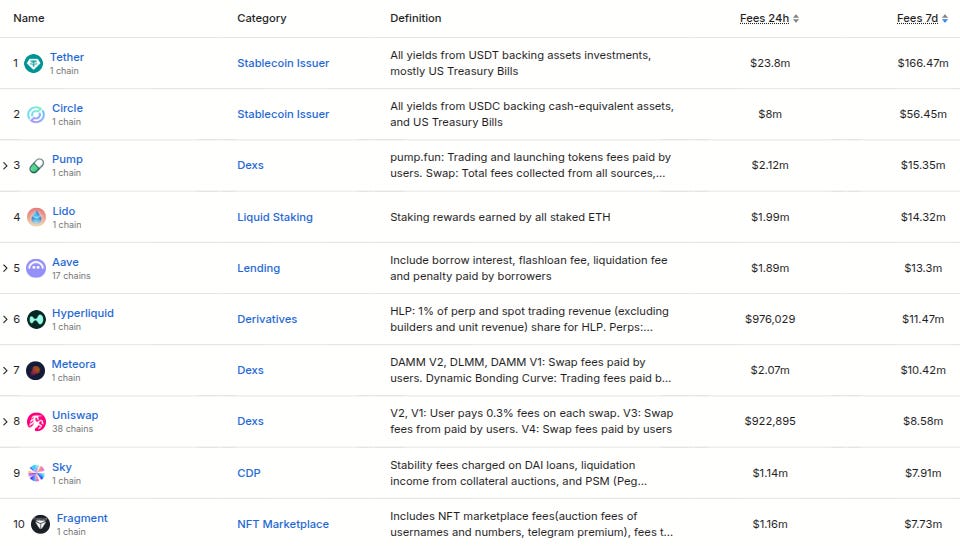960x546 pixels.
Task: Open the Fragment protocol link
Action: (82, 518)
